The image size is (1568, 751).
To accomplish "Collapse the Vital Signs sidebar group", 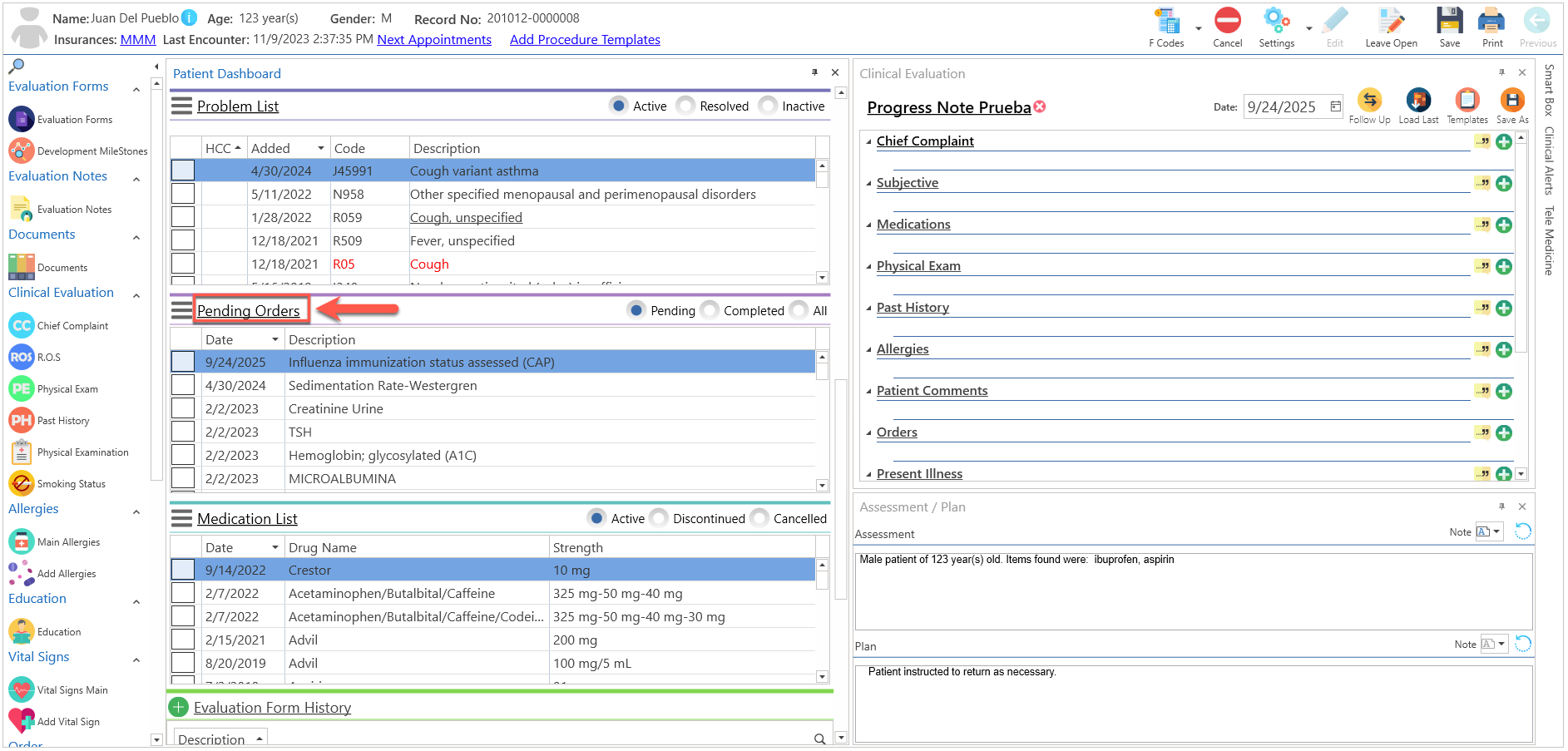I will (x=136, y=660).
